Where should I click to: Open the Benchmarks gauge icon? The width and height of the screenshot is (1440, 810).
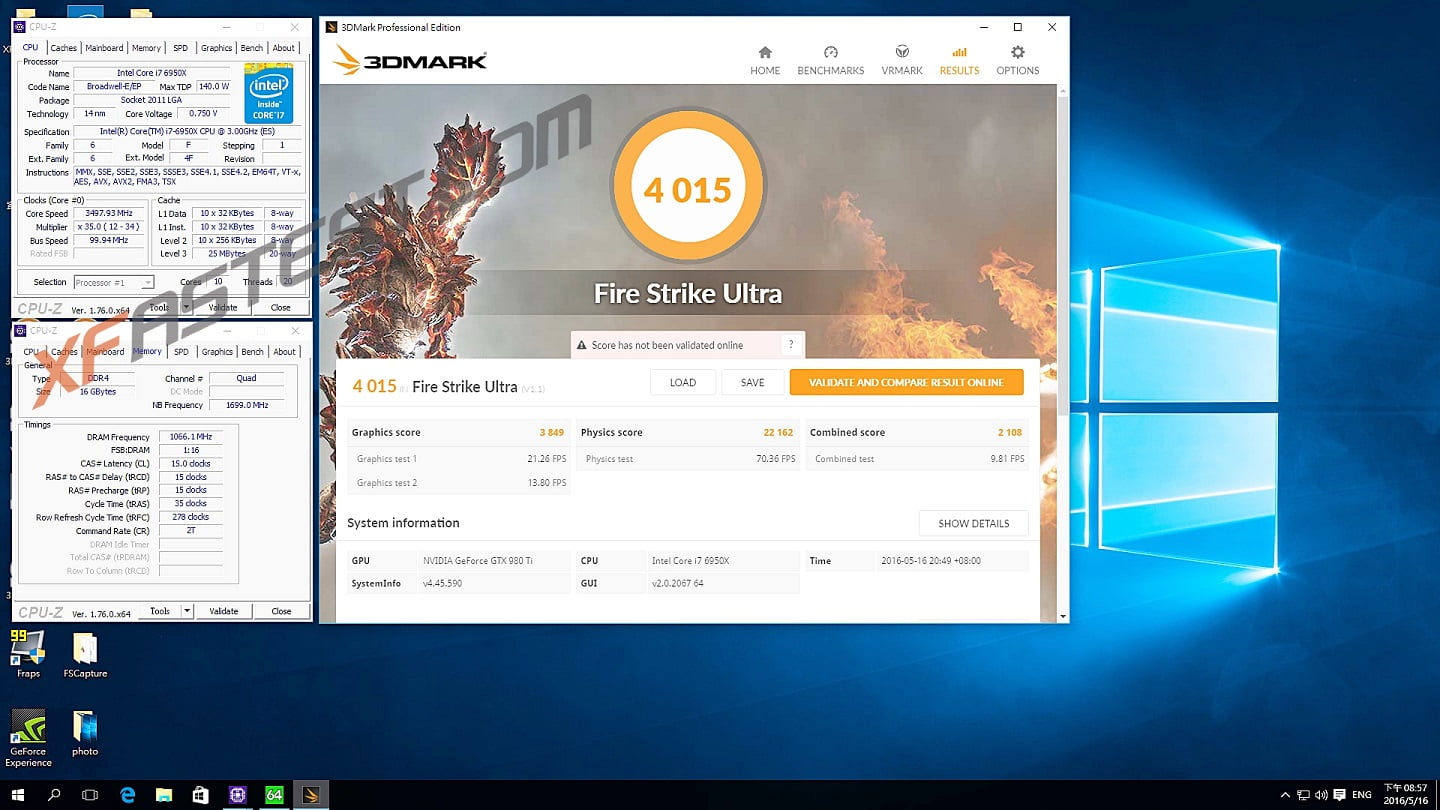[830, 53]
